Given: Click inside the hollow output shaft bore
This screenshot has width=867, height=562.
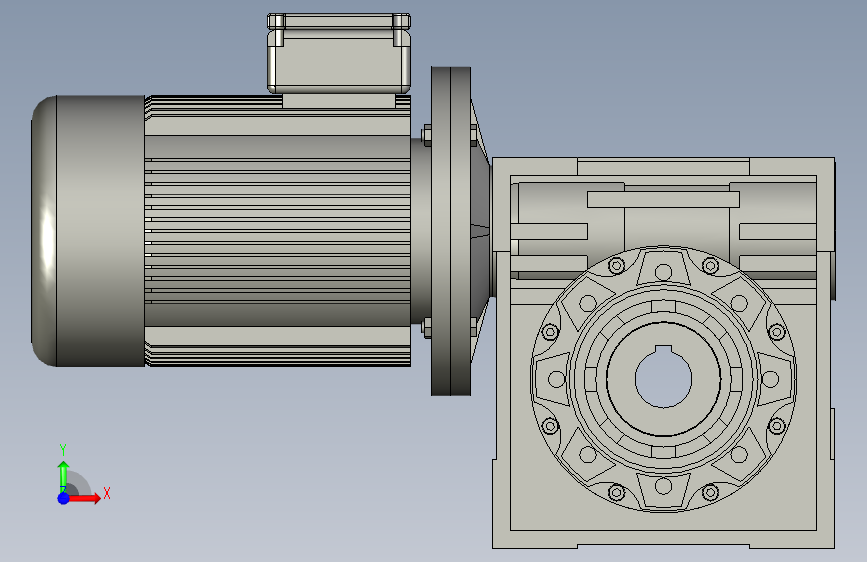Looking at the screenshot, I should click(x=664, y=379).
